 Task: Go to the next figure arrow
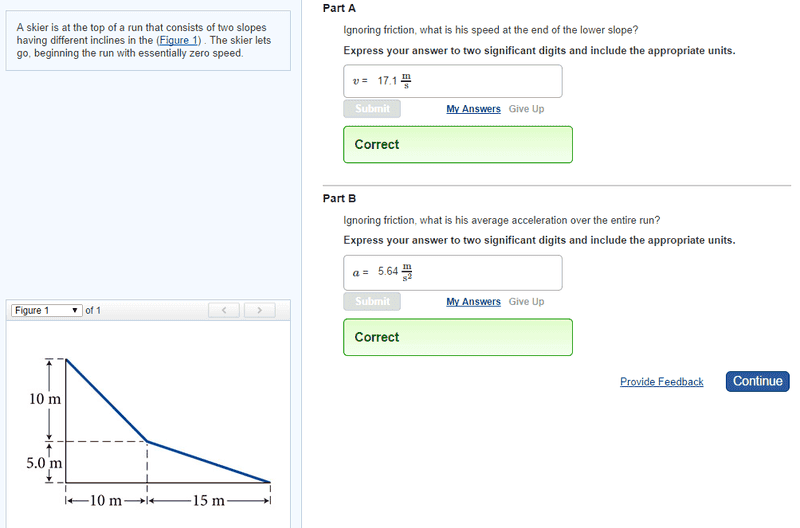pyautogui.click(x=259, y=310)
